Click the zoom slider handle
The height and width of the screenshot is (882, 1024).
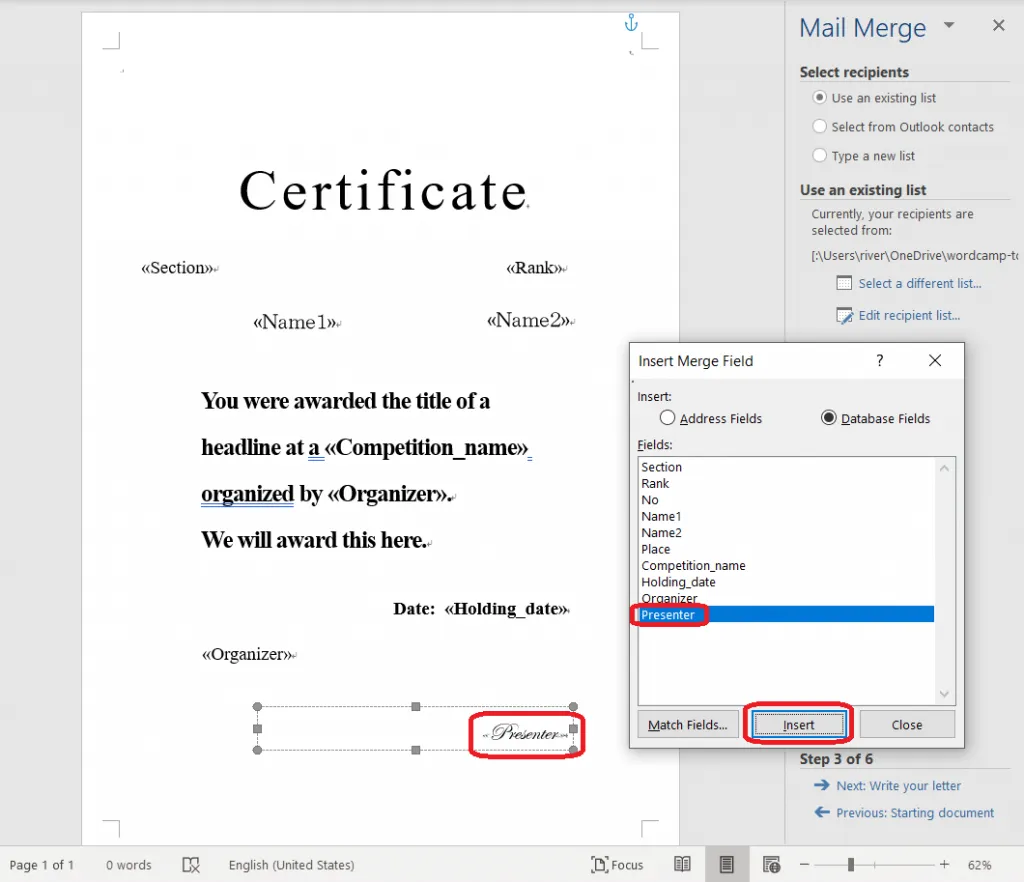pyautogui.click(x=850, y=865)
